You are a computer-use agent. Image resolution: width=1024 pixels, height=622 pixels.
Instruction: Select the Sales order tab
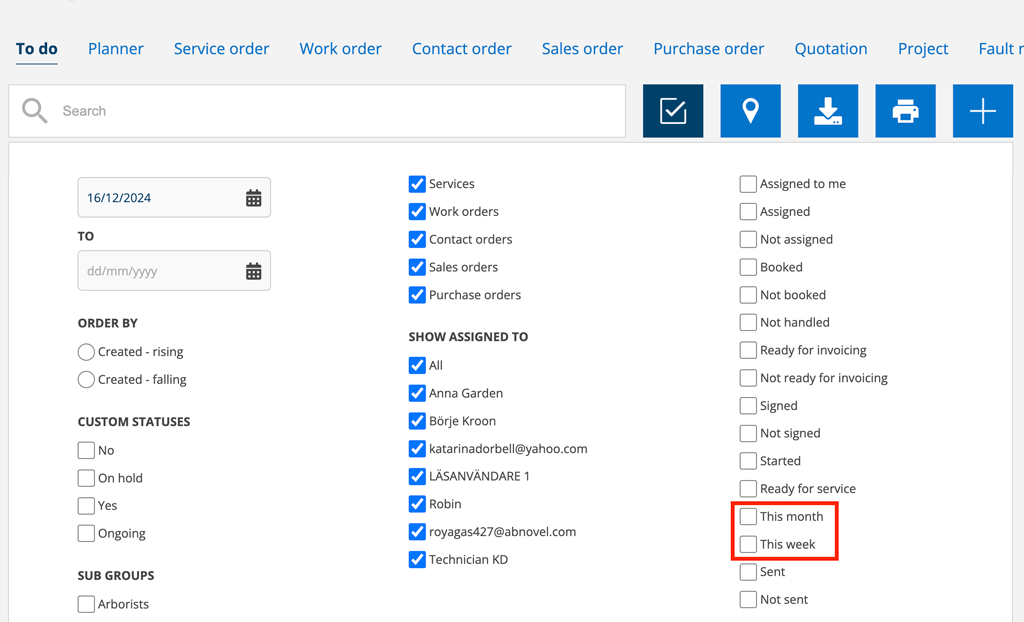pyautogui.click(x=583, y=49)
